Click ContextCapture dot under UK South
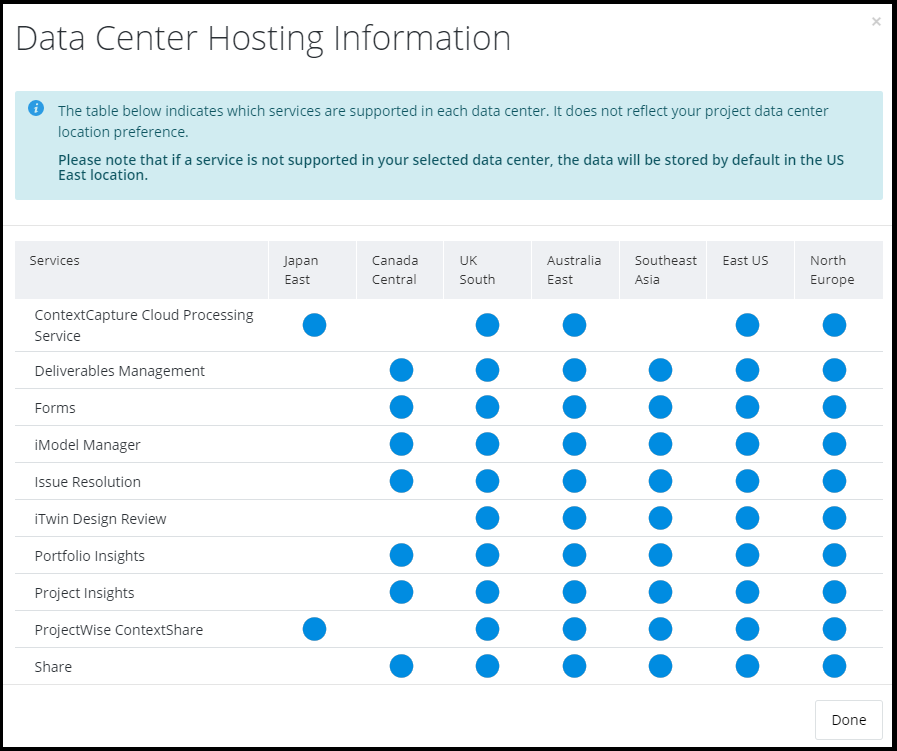897x751 pixels. point(487,325)
